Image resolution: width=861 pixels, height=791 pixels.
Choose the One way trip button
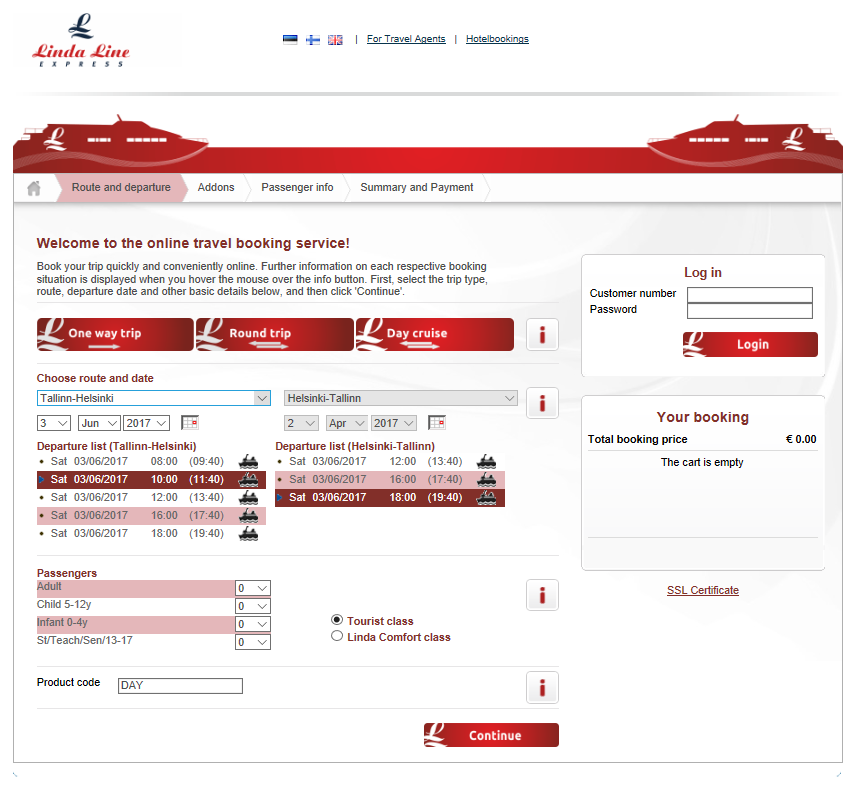(115, 334)
